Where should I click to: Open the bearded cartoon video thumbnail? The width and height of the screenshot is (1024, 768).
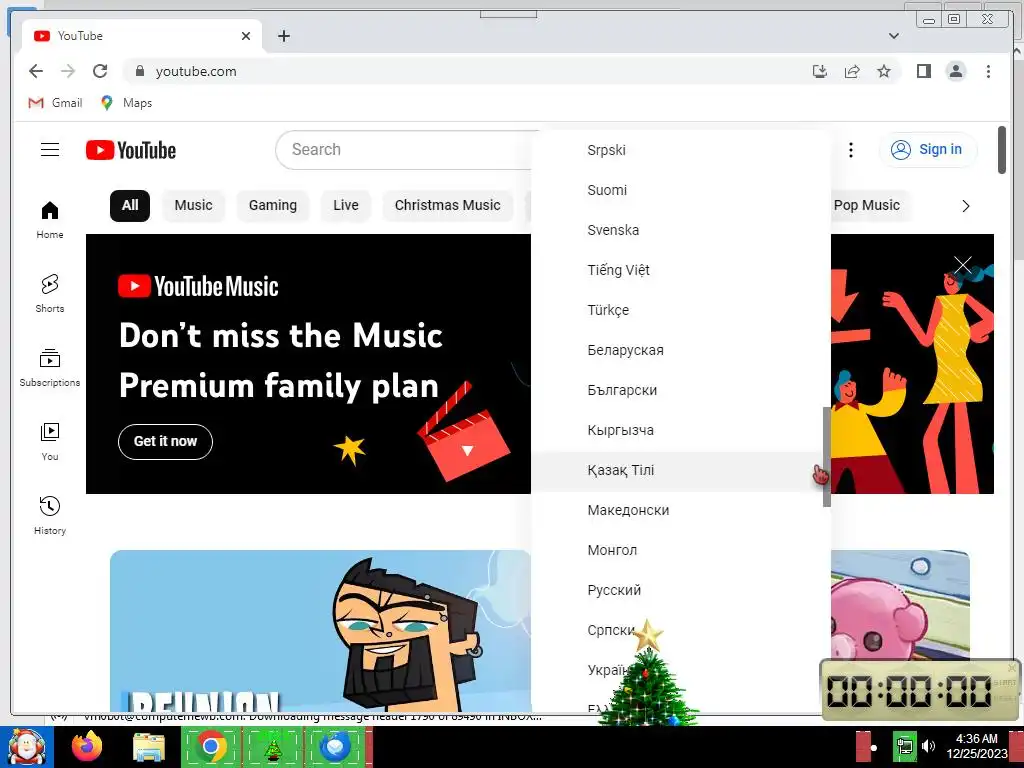320,631
